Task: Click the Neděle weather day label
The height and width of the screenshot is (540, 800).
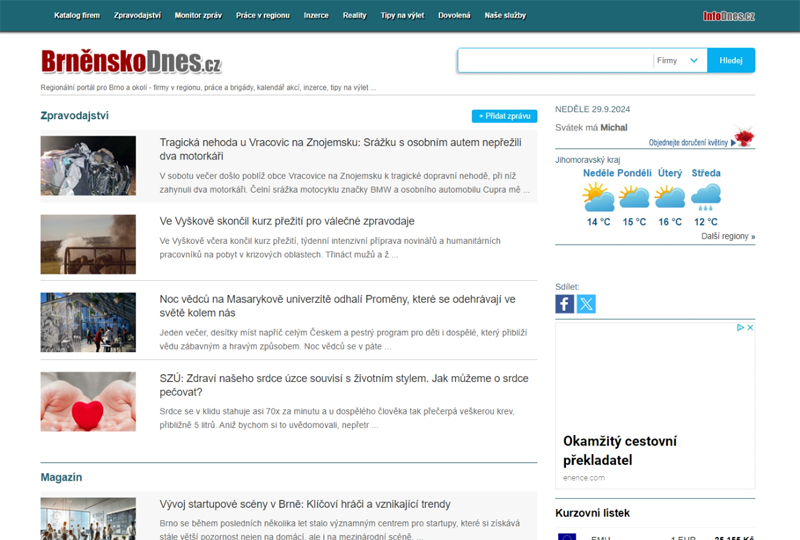Action: (598, 173)
